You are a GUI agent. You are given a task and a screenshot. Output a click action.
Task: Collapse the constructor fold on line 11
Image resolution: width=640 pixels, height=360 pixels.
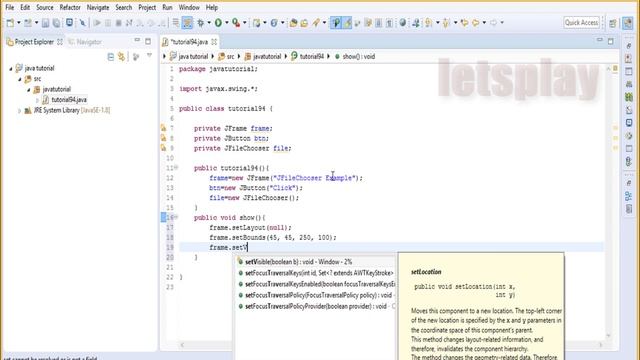coord(176,167)
